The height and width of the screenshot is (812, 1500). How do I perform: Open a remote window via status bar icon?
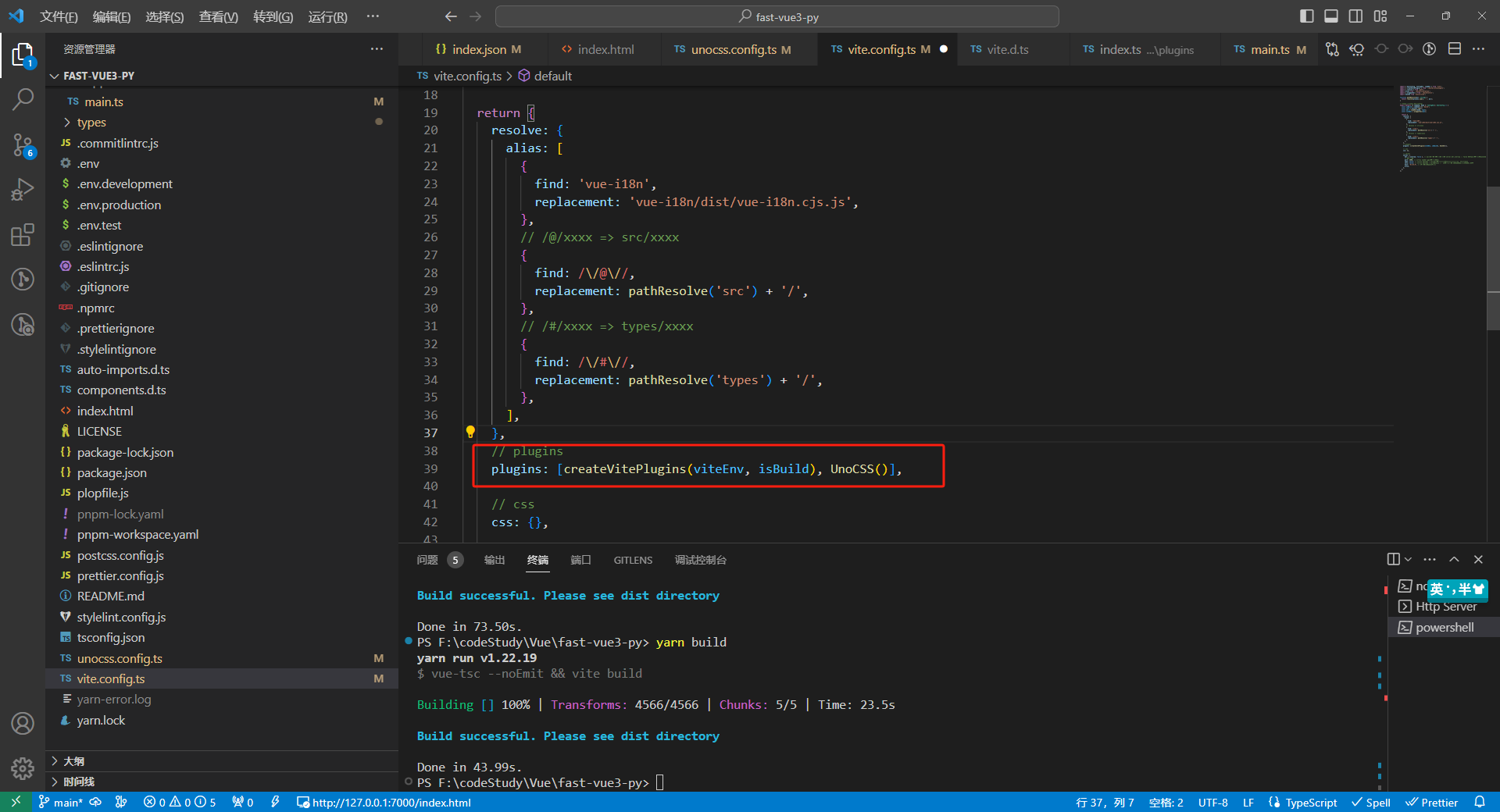[15, 802]
